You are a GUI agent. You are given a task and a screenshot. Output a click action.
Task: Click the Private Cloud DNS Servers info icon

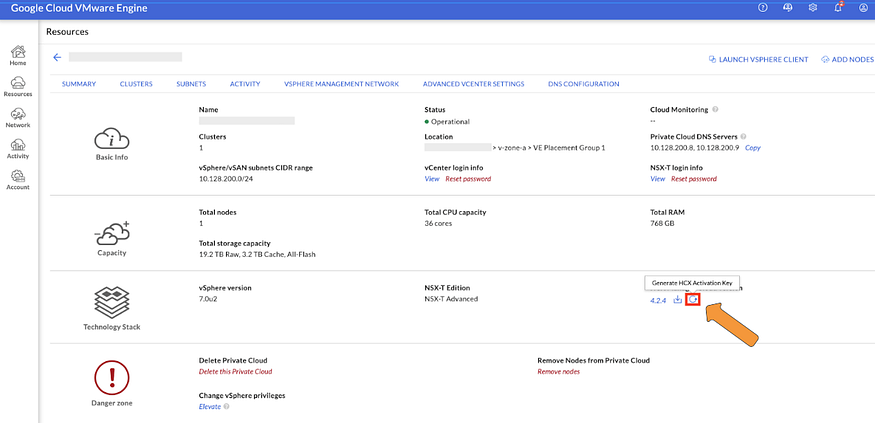[x=744, y=136]
